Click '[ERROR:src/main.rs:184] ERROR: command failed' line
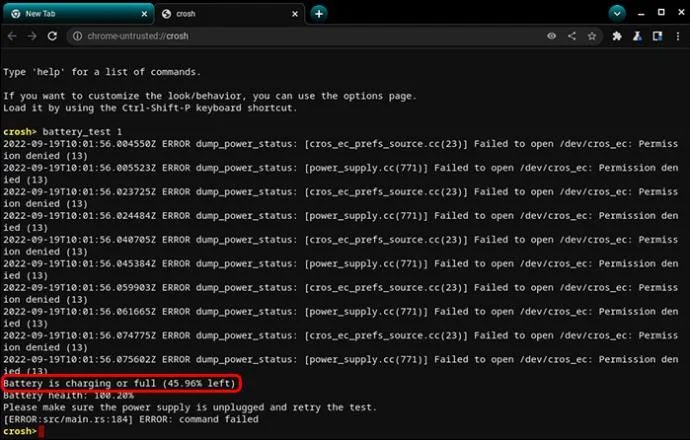The width and height of the screenshot is (690, 440). pos(131,419)
